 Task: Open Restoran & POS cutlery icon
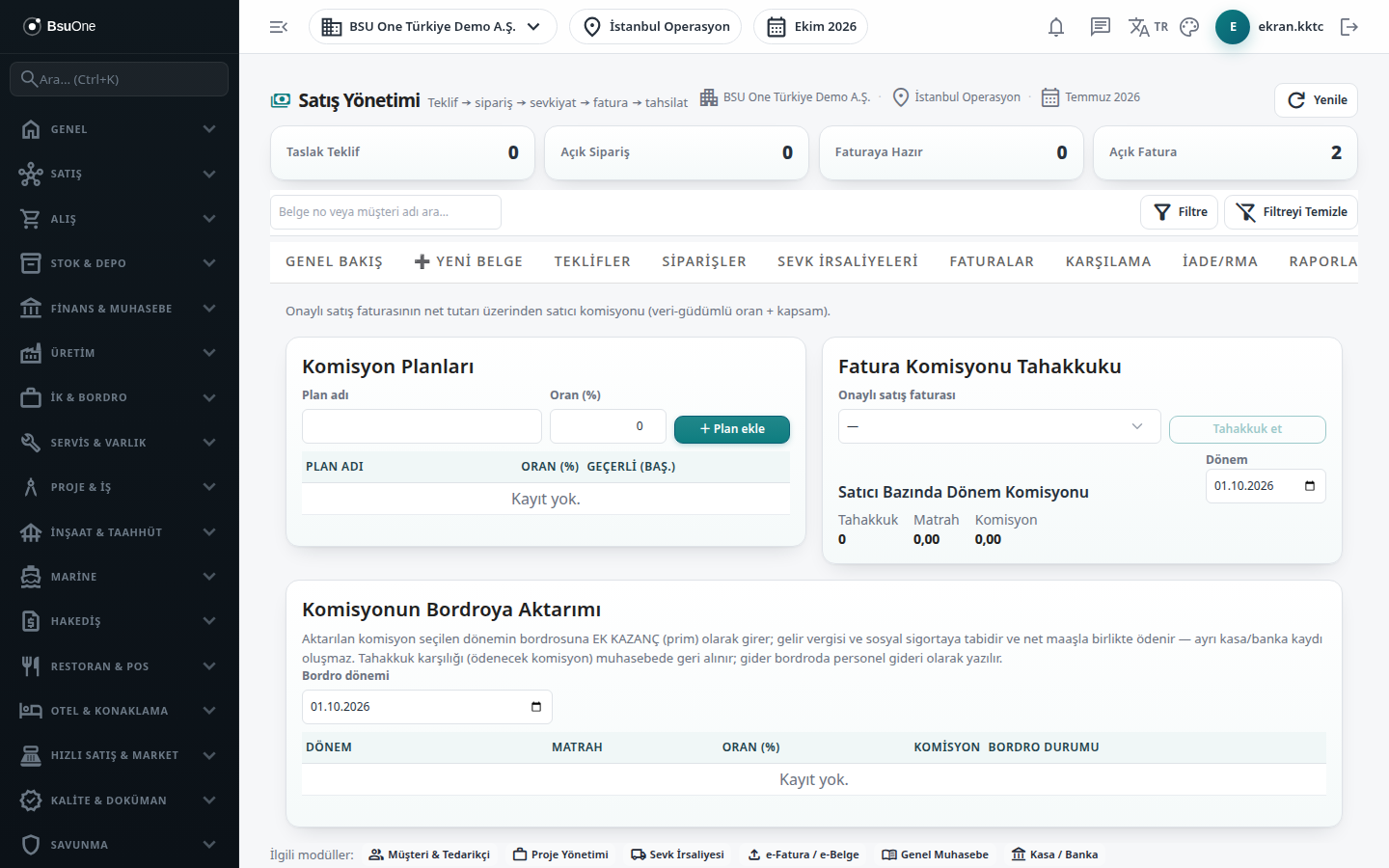(31, 666)
